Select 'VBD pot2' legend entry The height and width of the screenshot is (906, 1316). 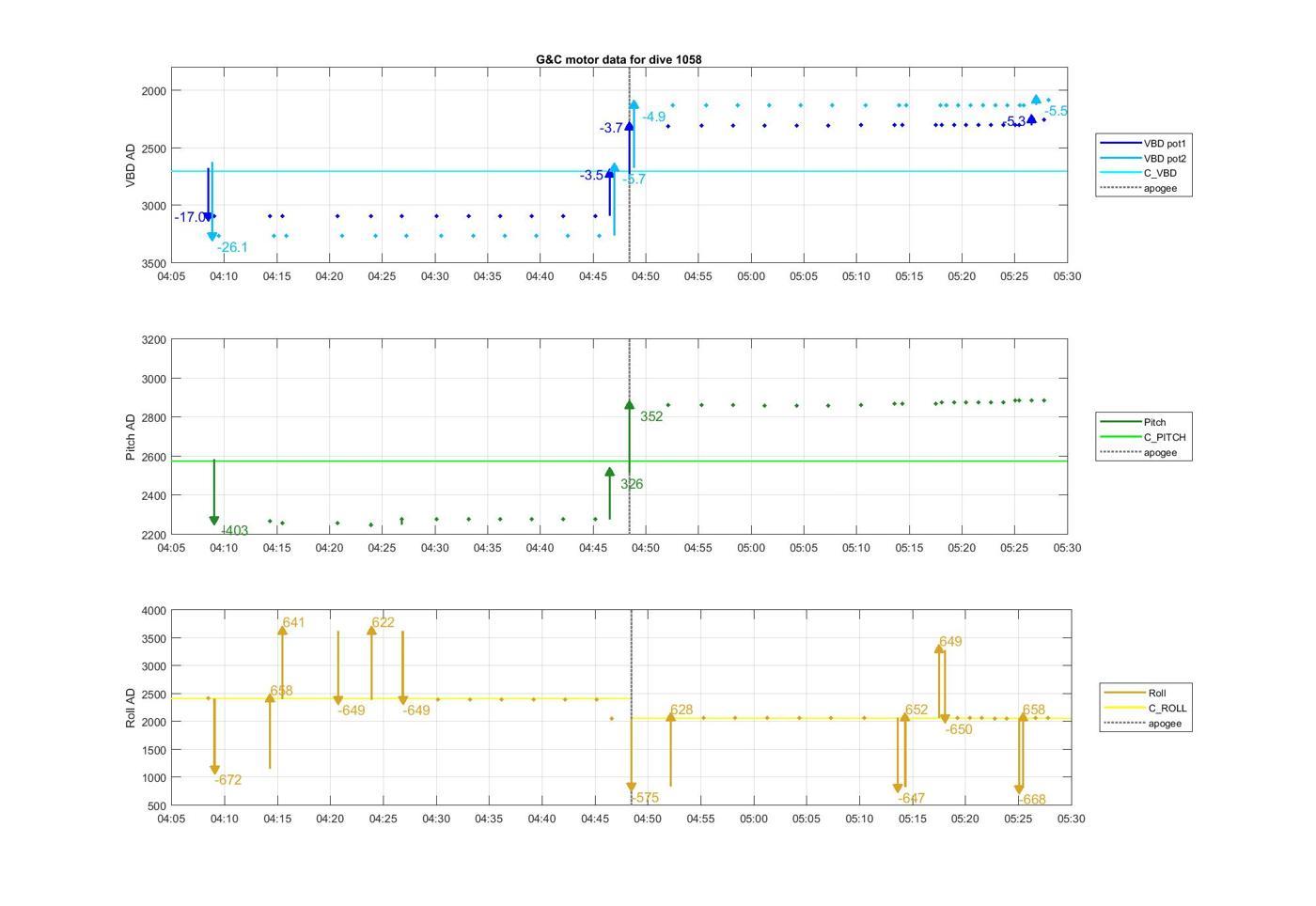pyautogui.click(x=1143, y=159)
